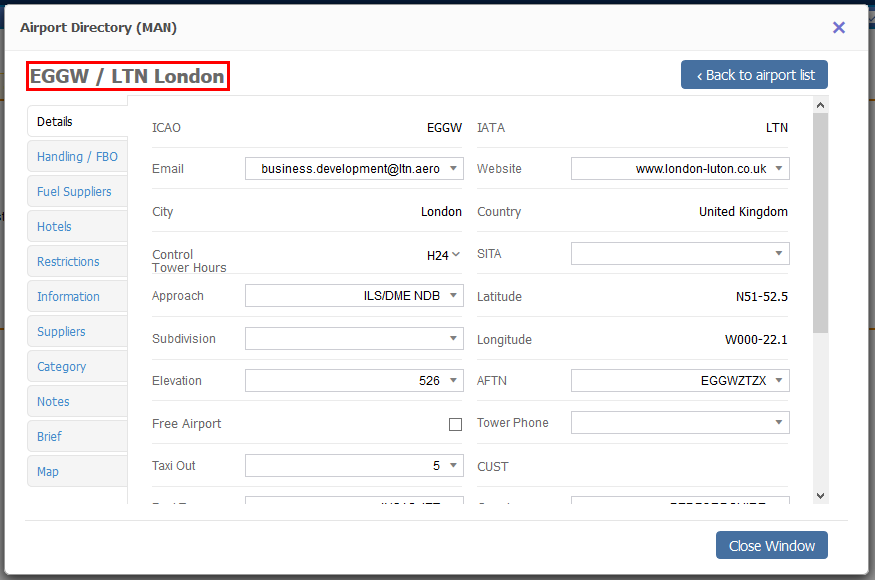Open the Fuel Suppliers tab
The image size is (875, 580).
77,191
